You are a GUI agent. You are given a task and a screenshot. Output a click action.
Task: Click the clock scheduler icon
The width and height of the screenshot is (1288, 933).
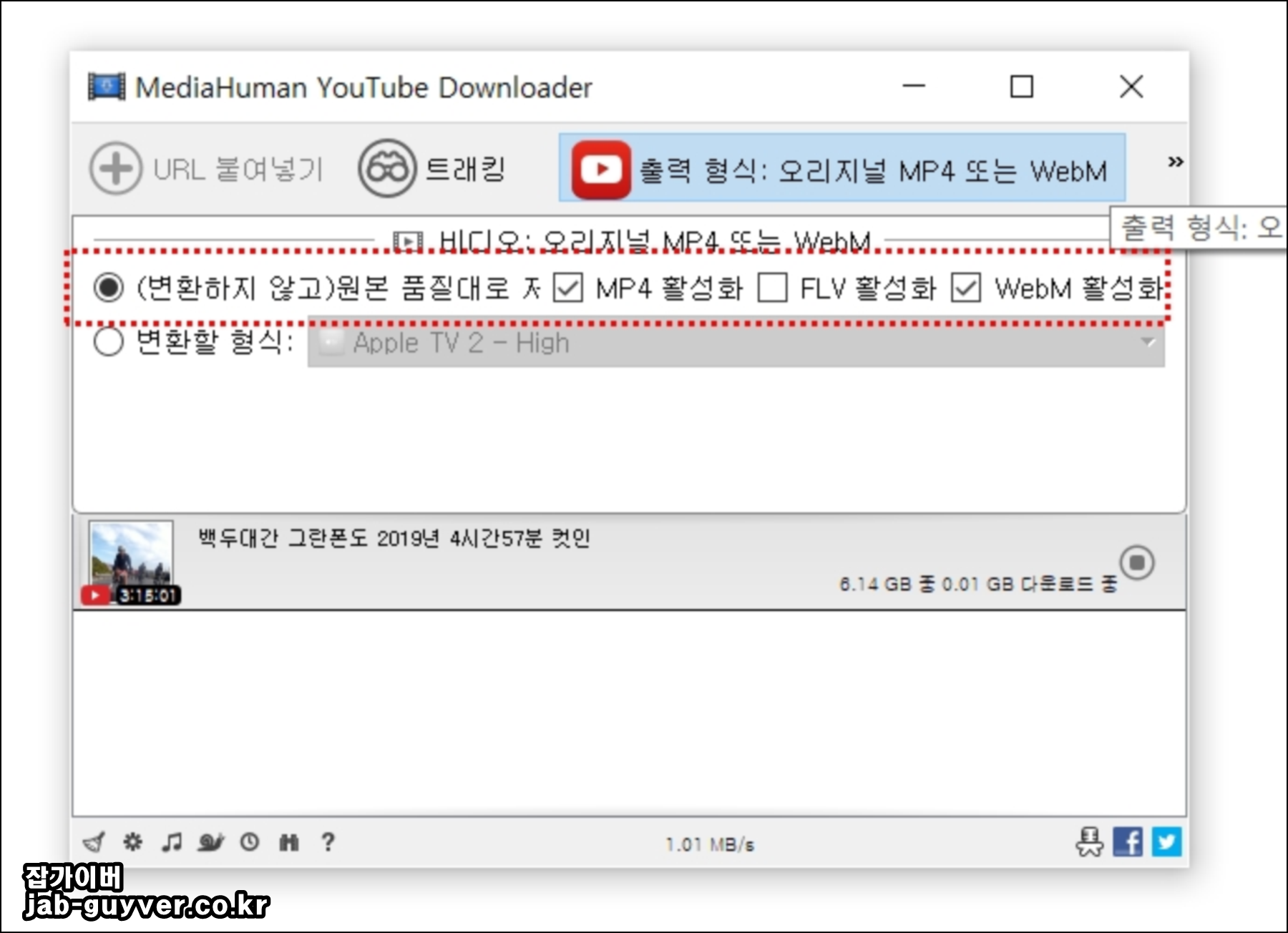click(x=250, y=842)
